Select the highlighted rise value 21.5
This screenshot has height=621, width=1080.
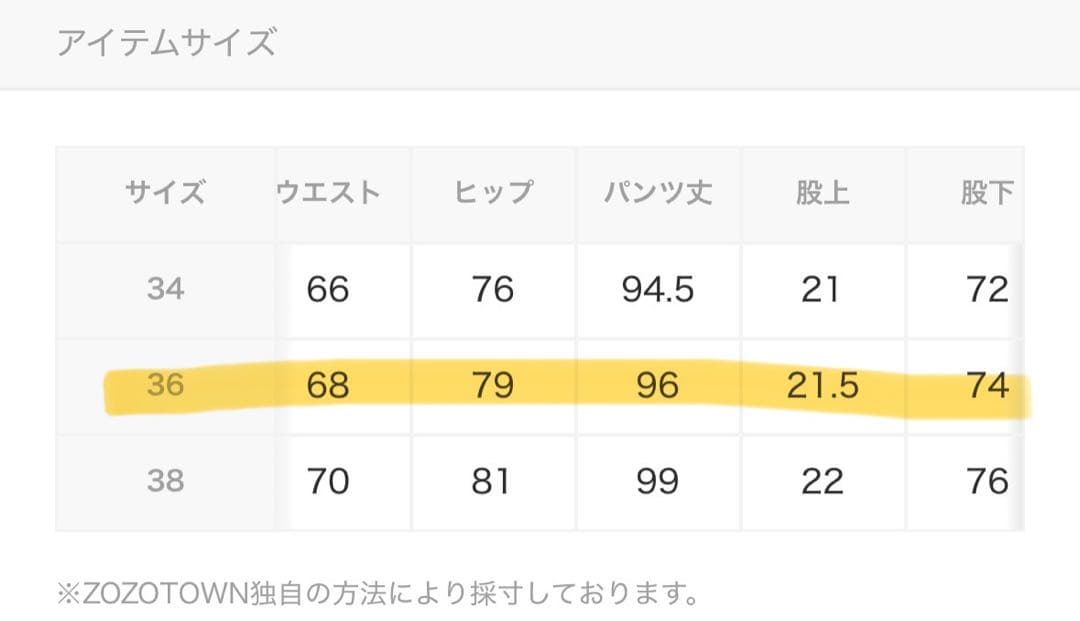pyautogui.click(x=822, y=385)
